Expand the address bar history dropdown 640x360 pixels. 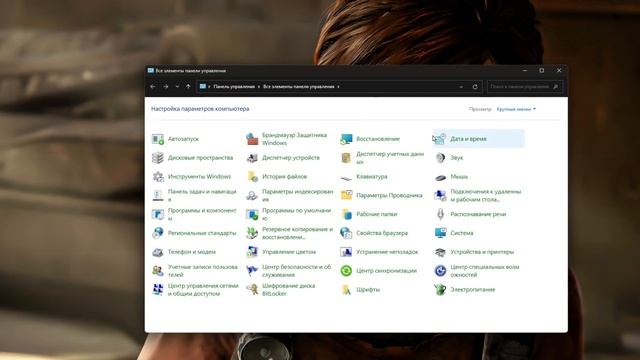(461, 87)
